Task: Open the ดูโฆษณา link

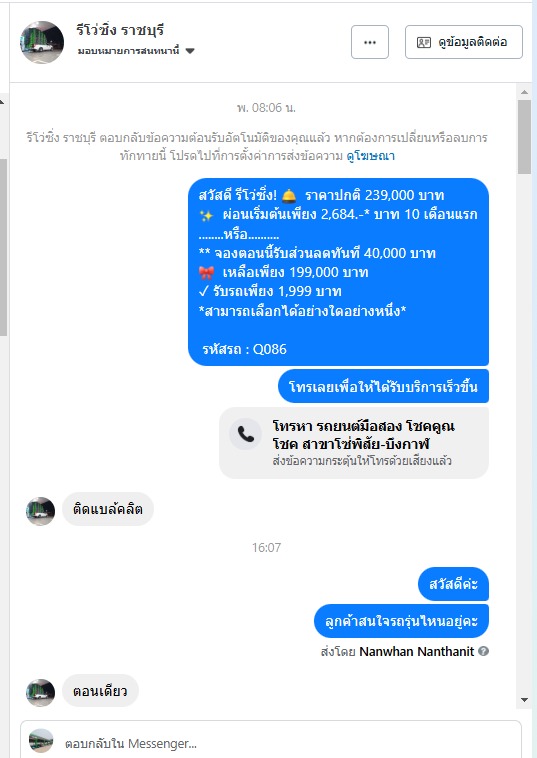Action: [x=370, y=156]
